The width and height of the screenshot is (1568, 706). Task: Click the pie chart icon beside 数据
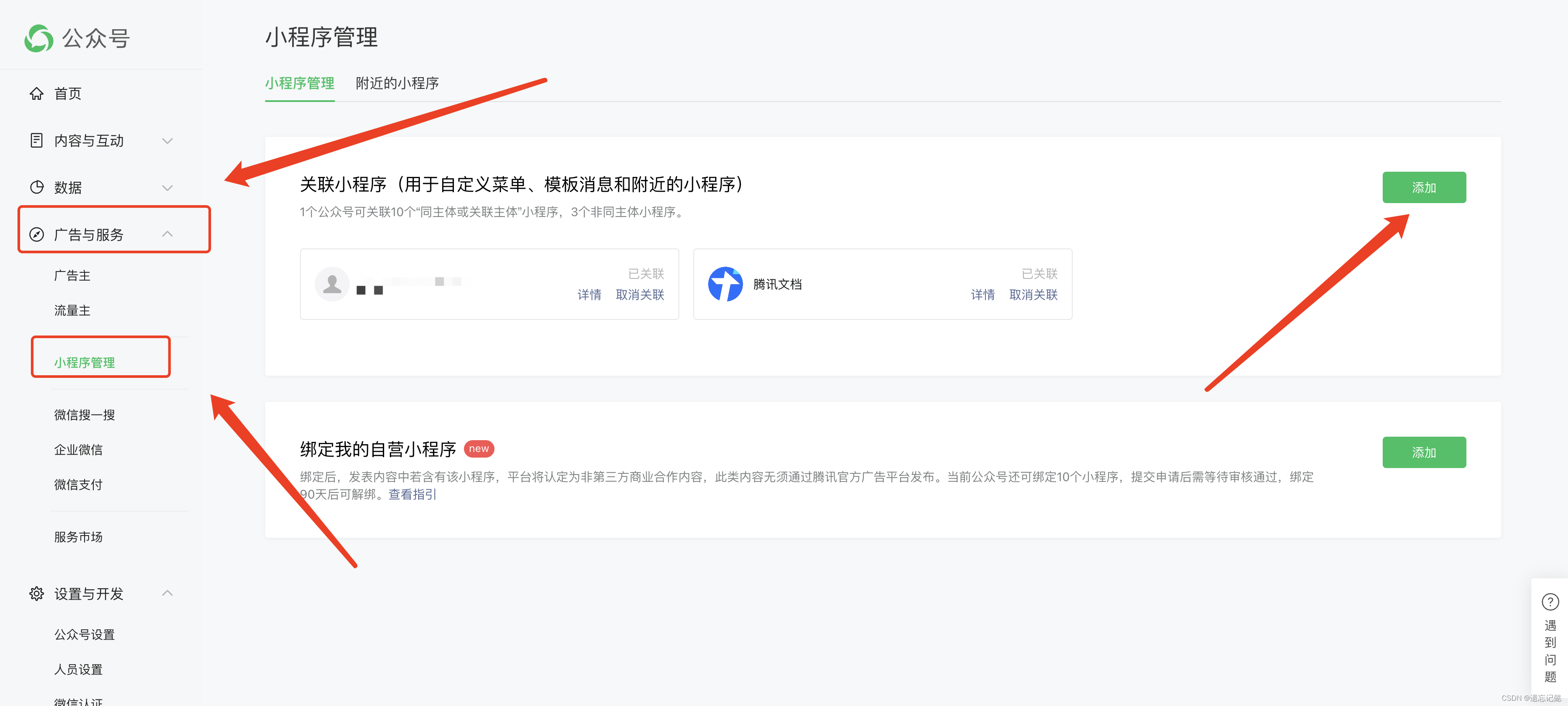tap(37, 187)
